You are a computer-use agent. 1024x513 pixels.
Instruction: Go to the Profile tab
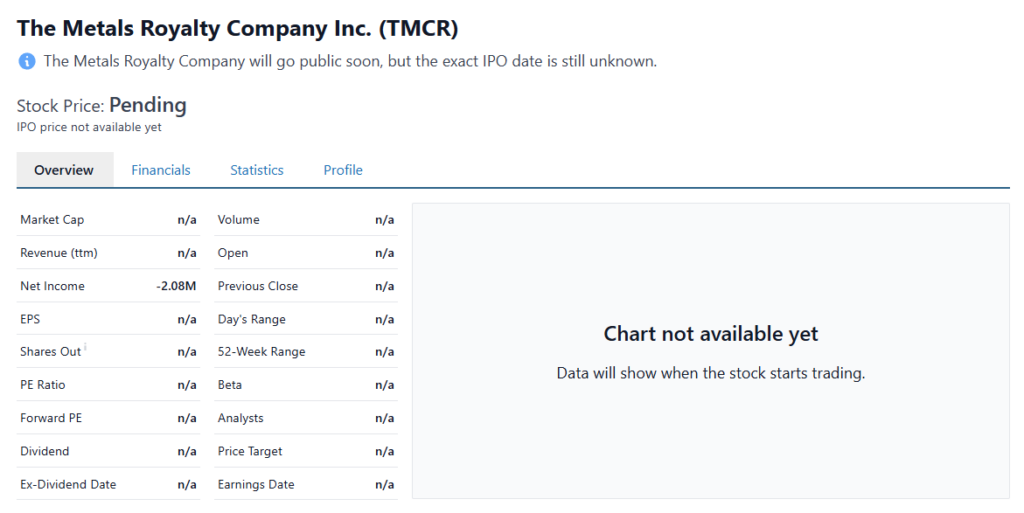pos(343,170)
